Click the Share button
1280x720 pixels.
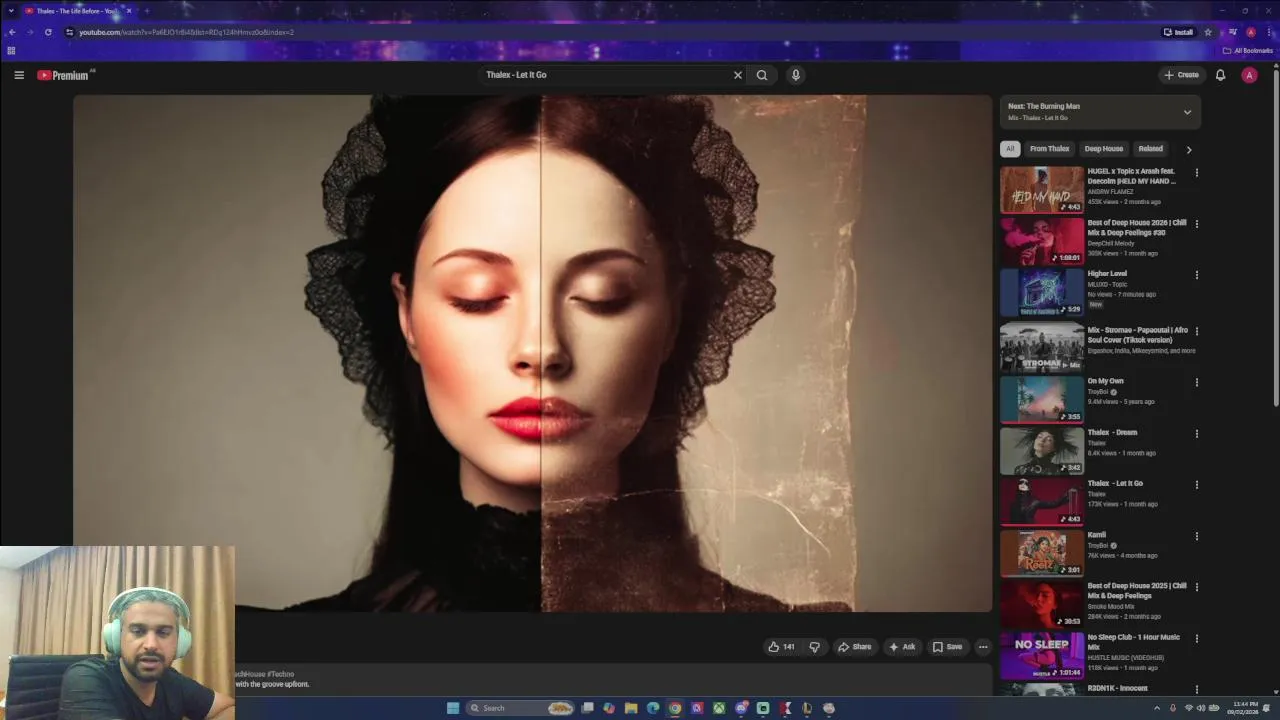[854, 647]
